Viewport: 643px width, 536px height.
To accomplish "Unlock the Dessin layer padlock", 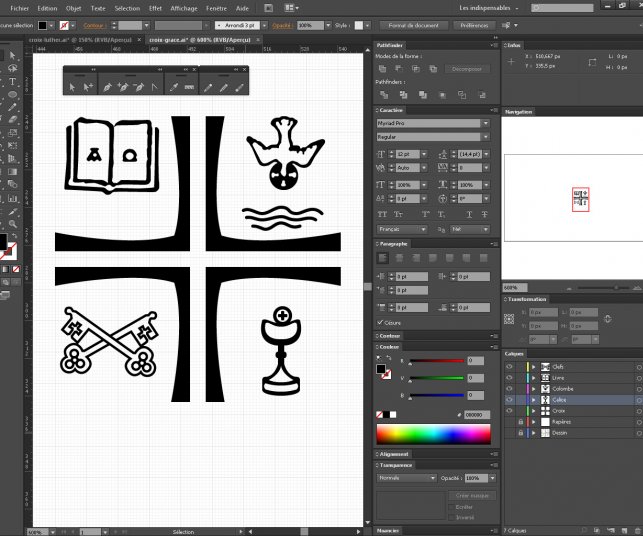I will 520,433.
